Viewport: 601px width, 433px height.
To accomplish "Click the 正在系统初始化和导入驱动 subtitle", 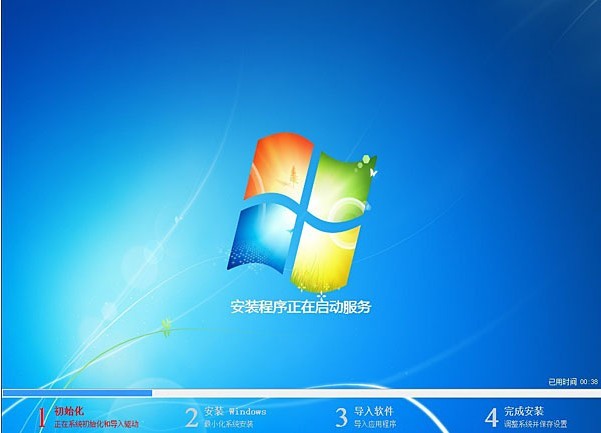I will 96,424.
